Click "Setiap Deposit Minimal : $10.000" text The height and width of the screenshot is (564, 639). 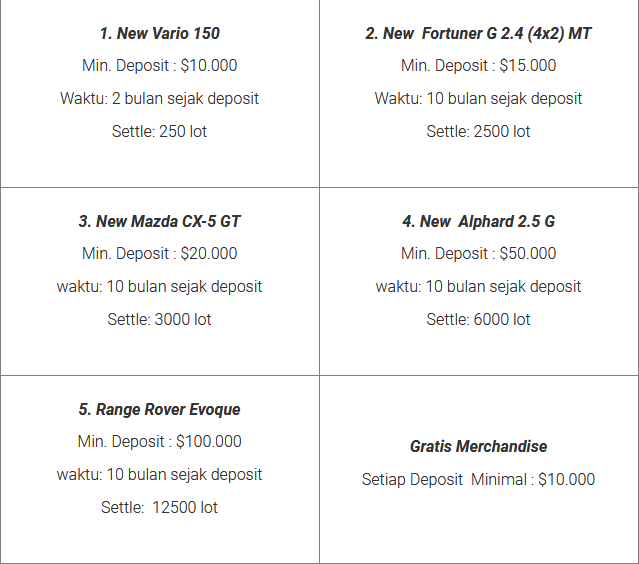coord(478,479)
